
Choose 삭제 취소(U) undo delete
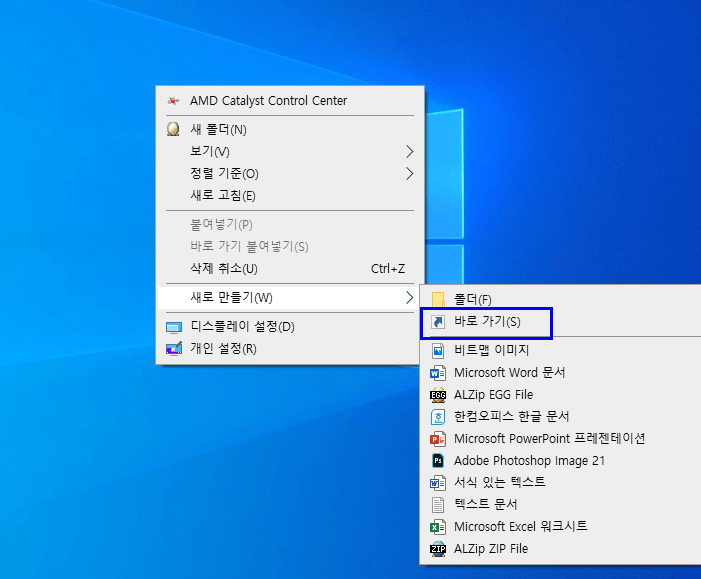click(x=290, y=268)
